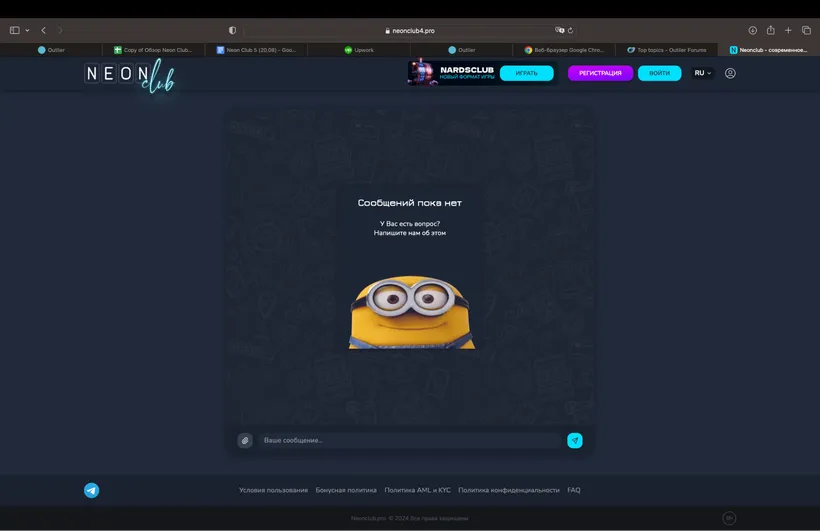Click the Neon Club logo
Screen dimensions: 820x531
click(129, 76)
